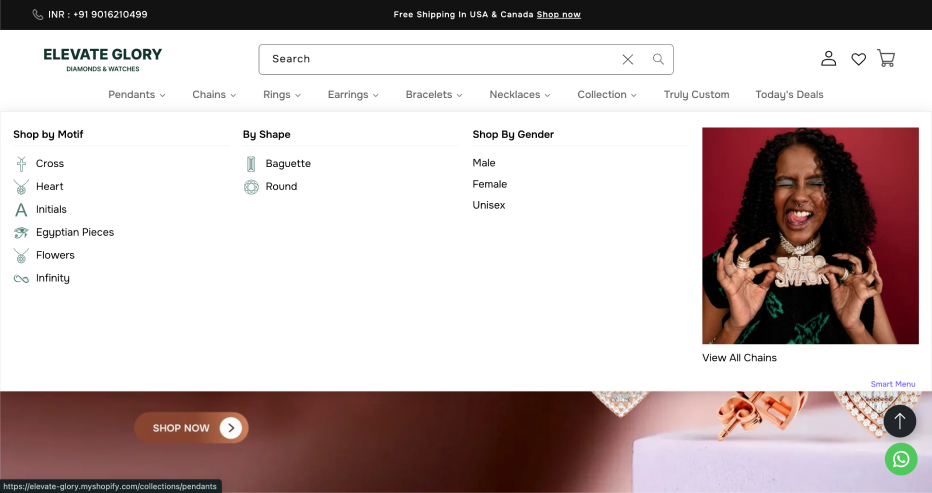
Task: Click the Cross motif icon
Action: click(21, 164)
